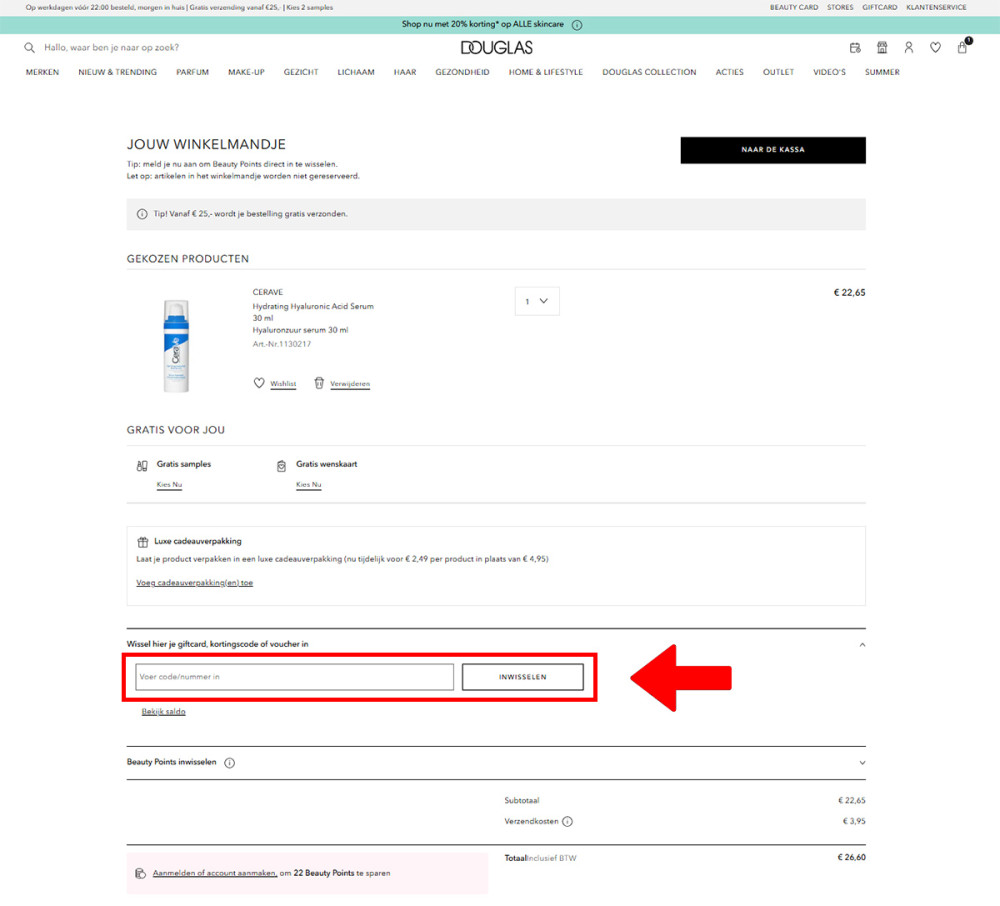Screen dimensions: 1000x906
Task: Collapse the giftcard and kortingscode section
Action: pyautogui.click(x=862, y=645)
